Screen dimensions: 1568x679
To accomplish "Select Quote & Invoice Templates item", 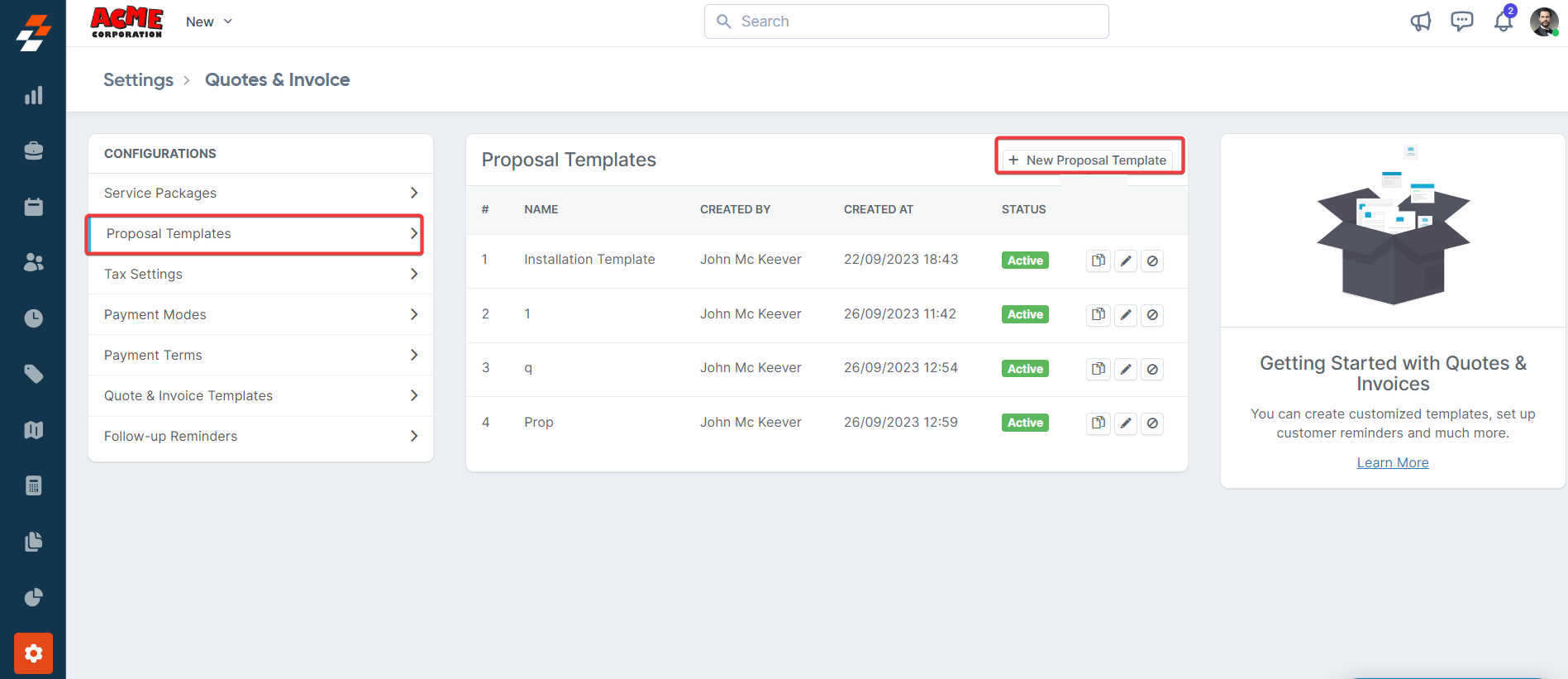I will (188, 395).
